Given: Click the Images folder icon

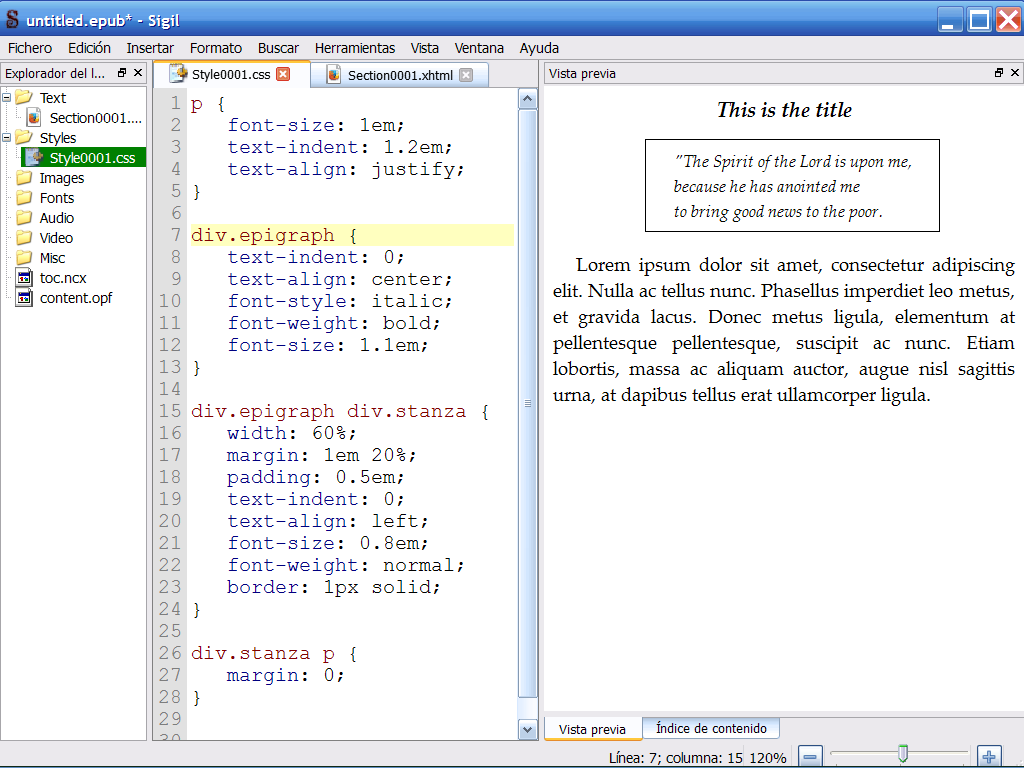Looking at the screenshot, I should coord(24,178).
